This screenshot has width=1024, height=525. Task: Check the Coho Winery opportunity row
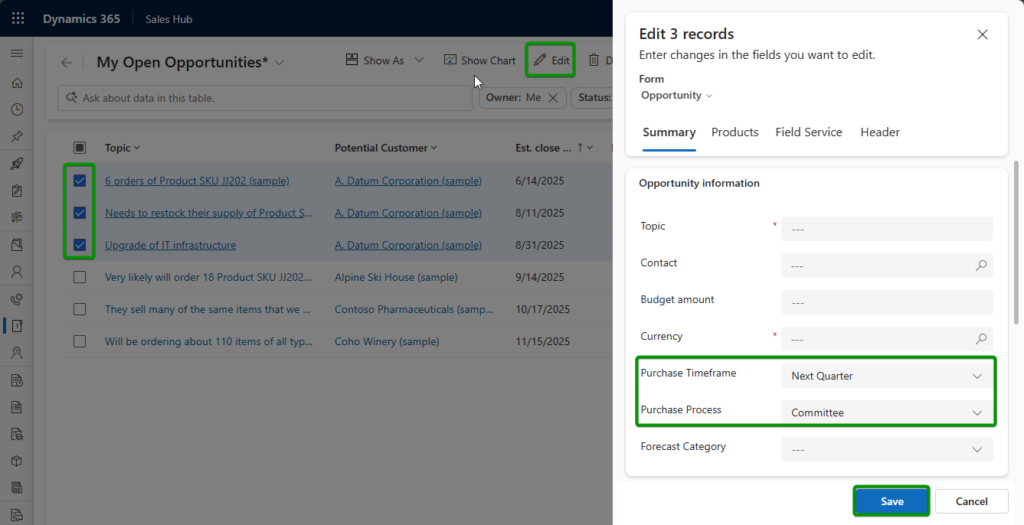pyautogui.click(x=80, y=341)
